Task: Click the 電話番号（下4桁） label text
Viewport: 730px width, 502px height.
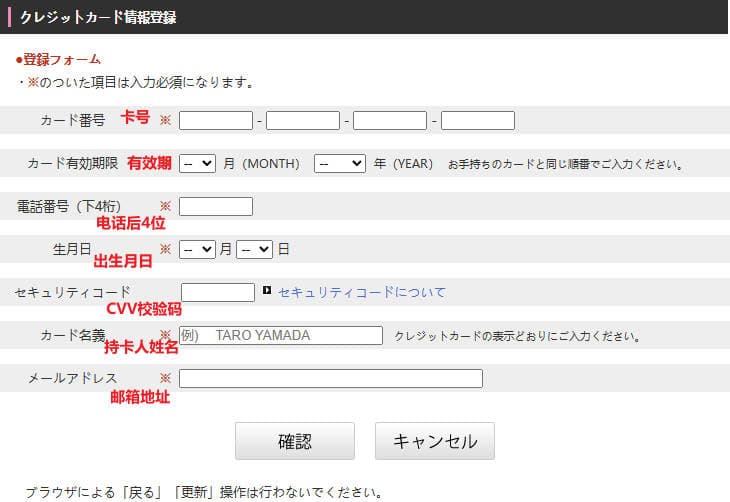Action: pyautogui.click(x=69, y=206)
